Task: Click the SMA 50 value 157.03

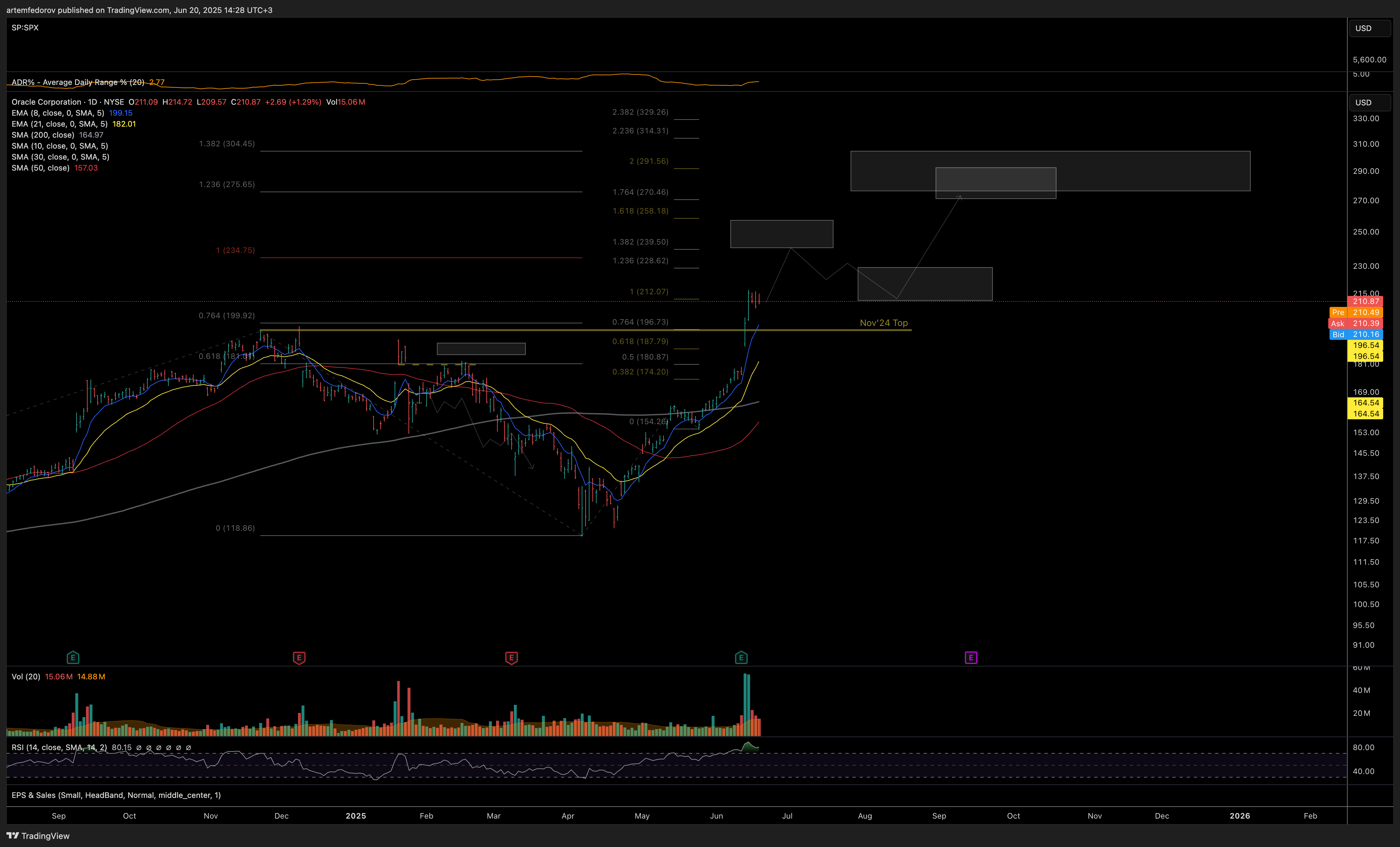Action: [x=86, y=168]
